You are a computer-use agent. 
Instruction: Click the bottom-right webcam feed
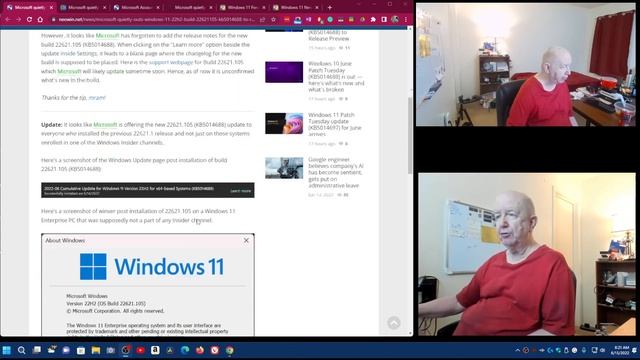click(x=527, y=254)
